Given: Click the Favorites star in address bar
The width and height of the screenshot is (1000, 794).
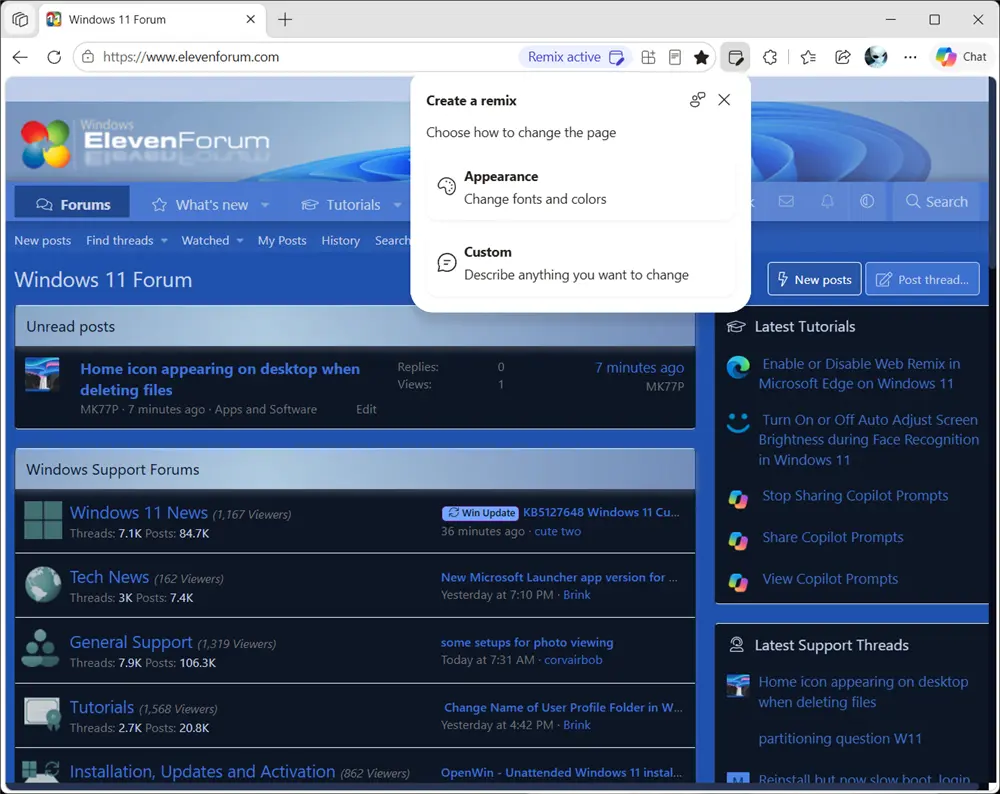Looking at the screenshot, I should click(702, 57).
